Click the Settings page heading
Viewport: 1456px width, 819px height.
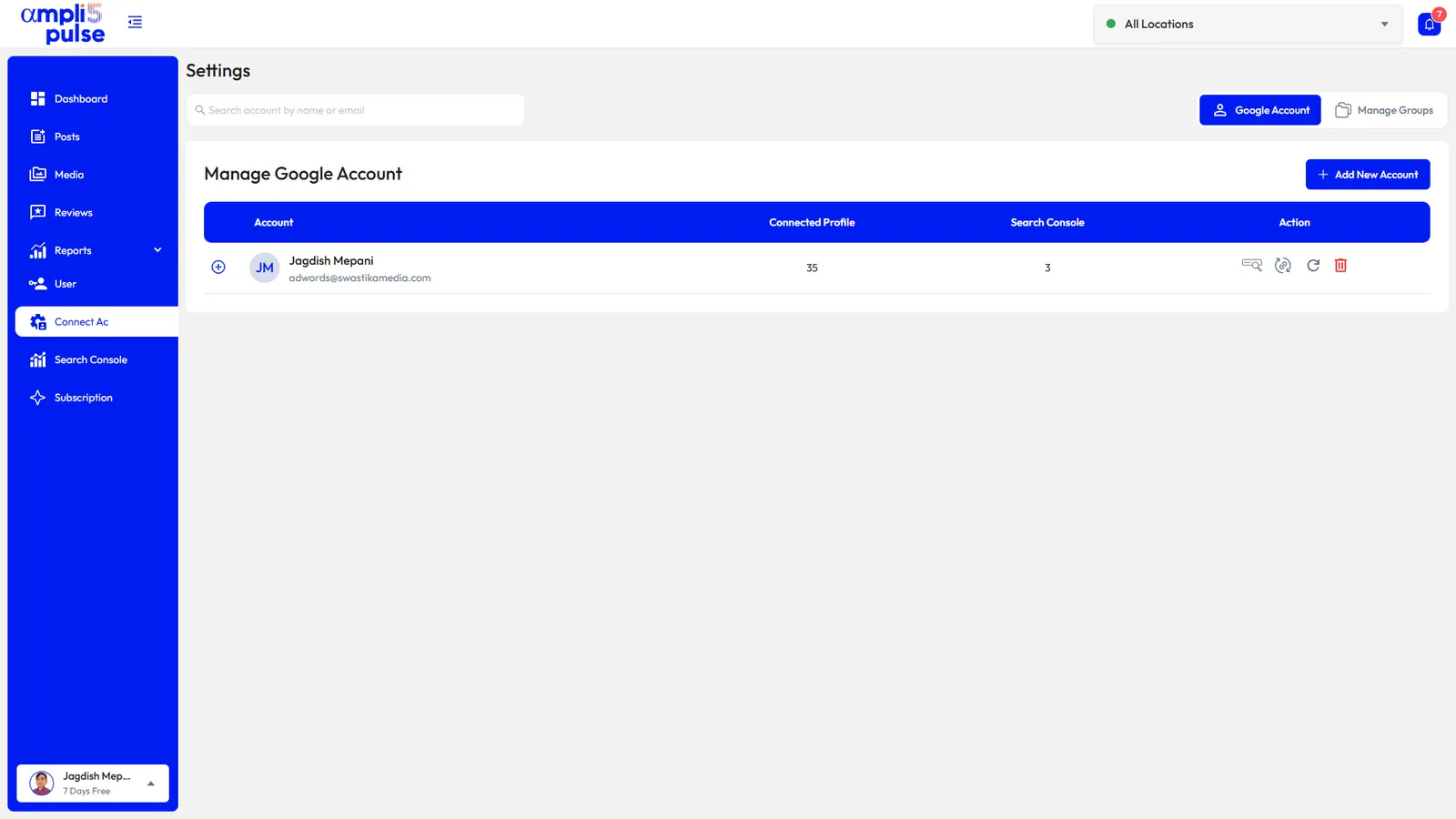(x=218, y=71)
